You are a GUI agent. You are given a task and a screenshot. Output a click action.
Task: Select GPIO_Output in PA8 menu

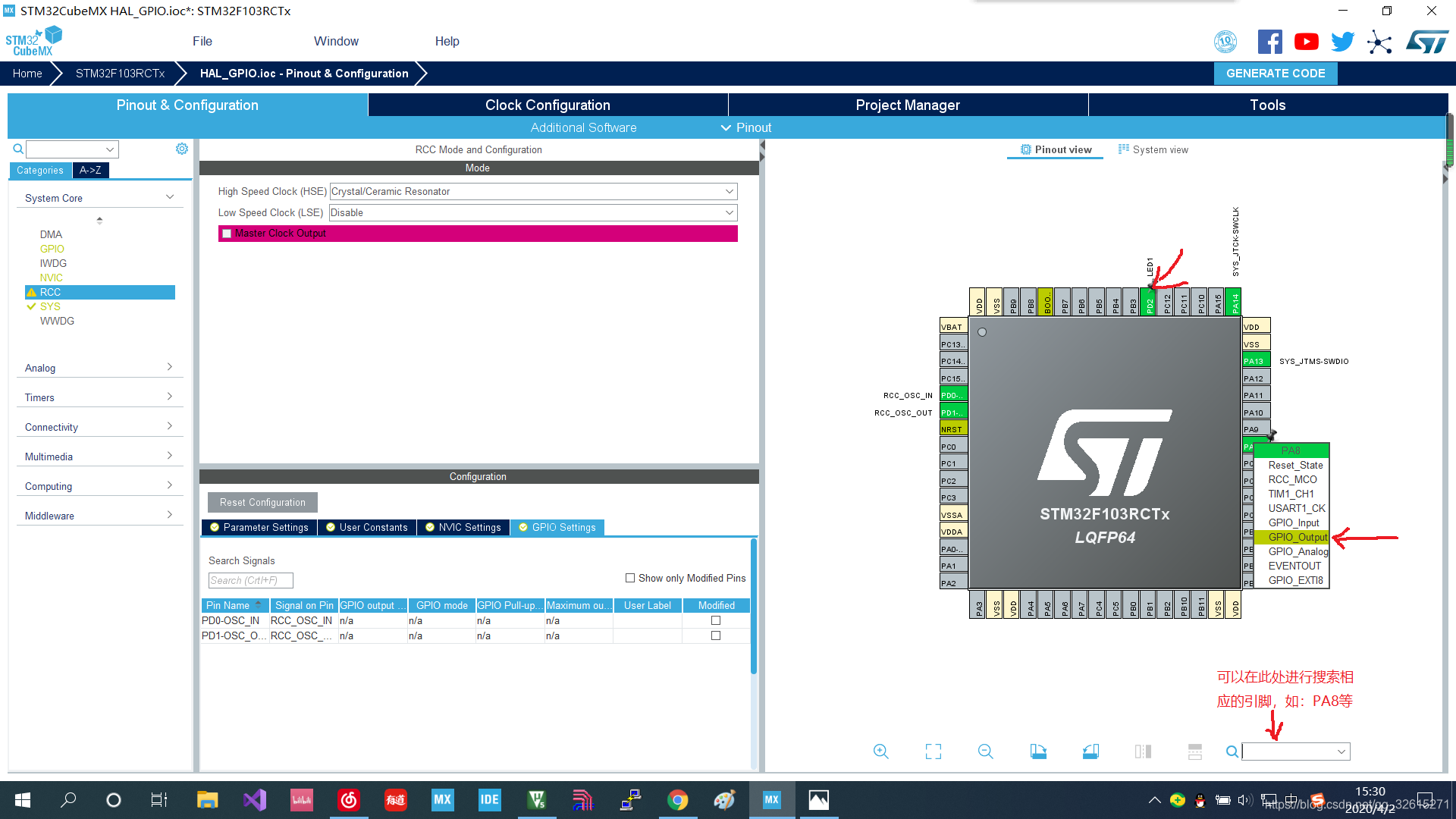(1291, 537)
